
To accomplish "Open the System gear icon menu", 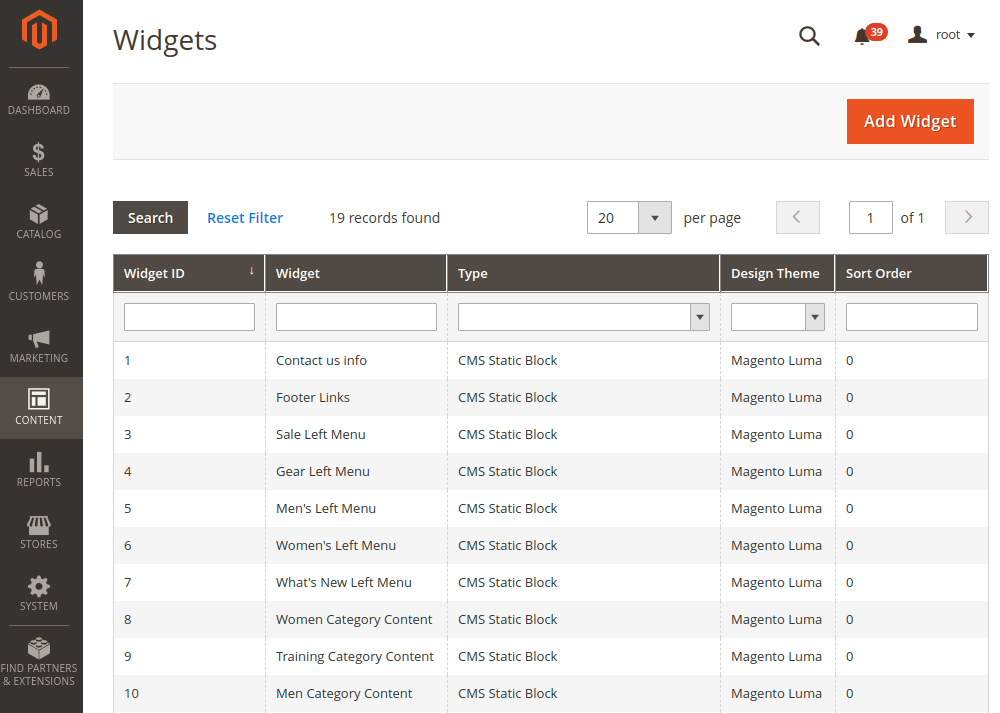I will pyautogui.click(x=39, y=587).
